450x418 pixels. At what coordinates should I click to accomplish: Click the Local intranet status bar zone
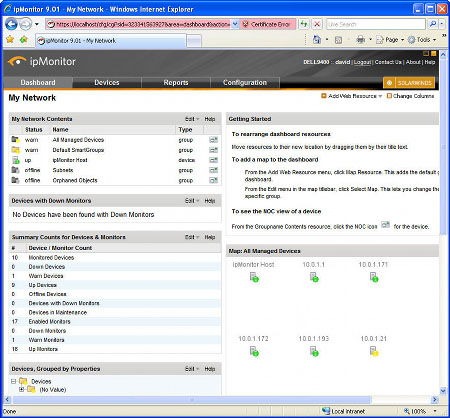click(343, 411)
